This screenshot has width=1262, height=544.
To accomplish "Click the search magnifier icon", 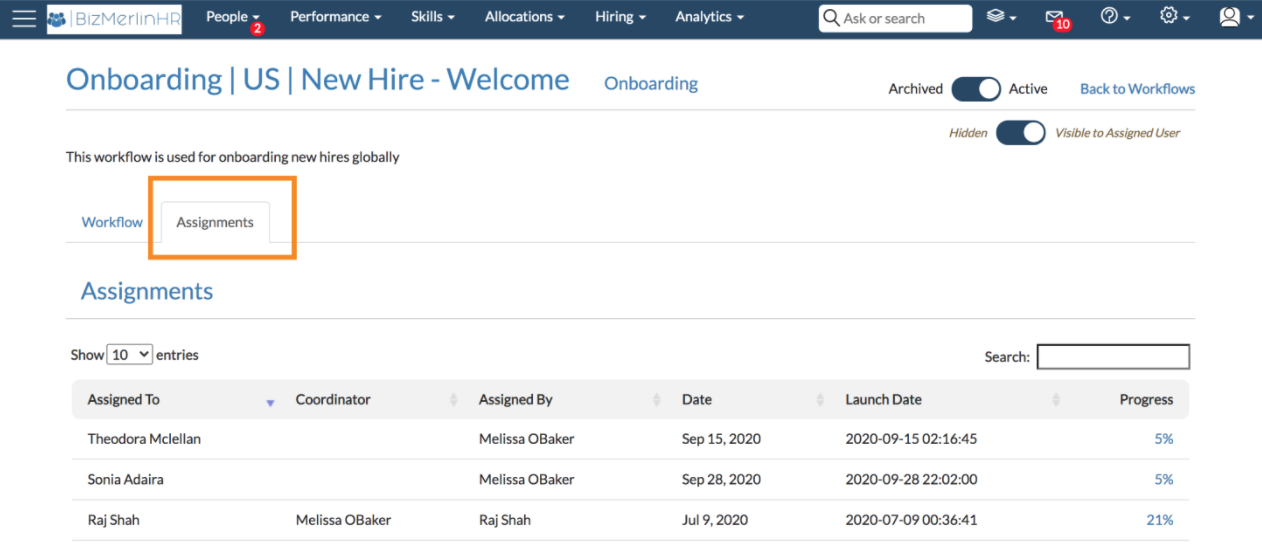I will coord(831,18).
